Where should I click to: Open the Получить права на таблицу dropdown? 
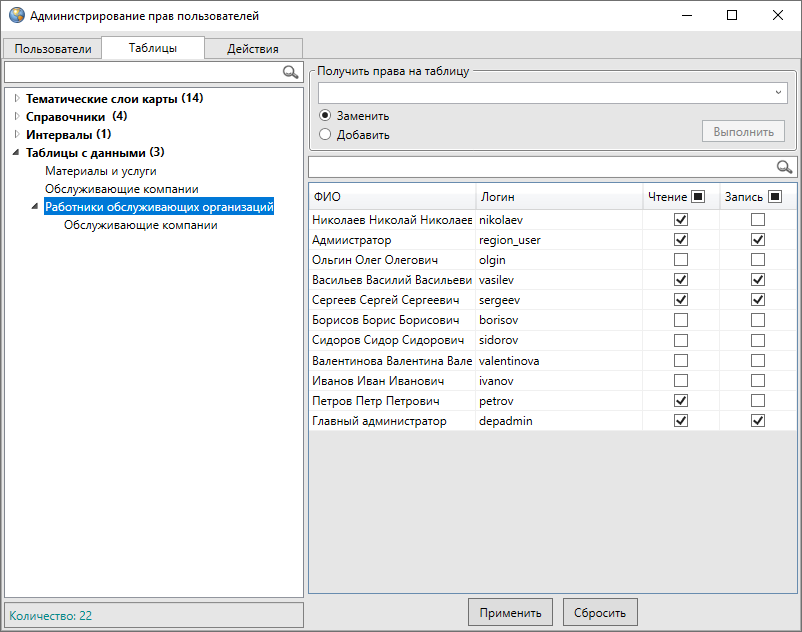pyautogui.click(x=778, y=92)
